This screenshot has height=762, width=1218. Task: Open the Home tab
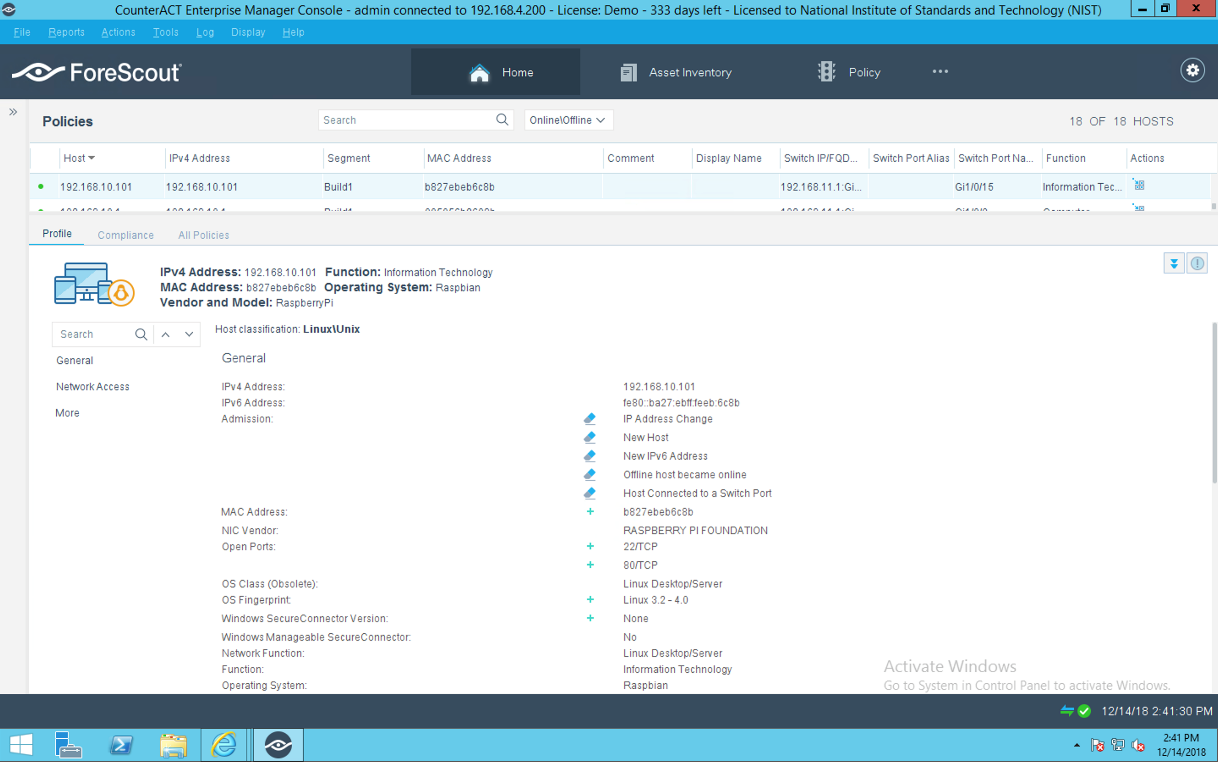pos(495,72)
